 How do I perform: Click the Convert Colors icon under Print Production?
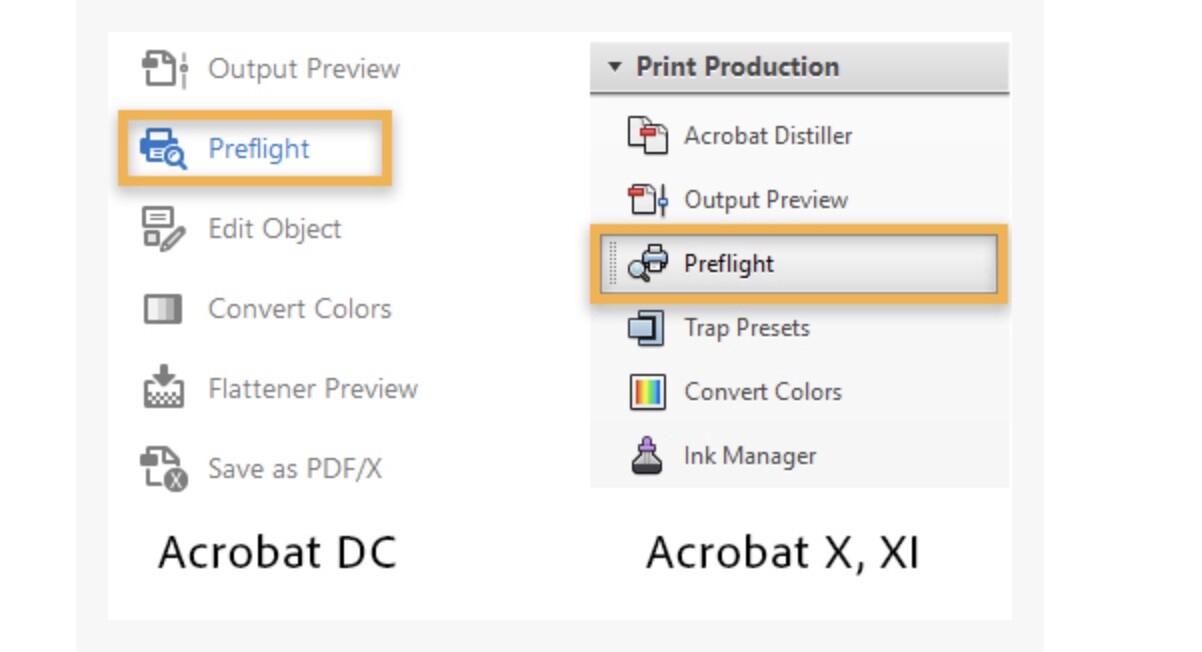(651, 391)
